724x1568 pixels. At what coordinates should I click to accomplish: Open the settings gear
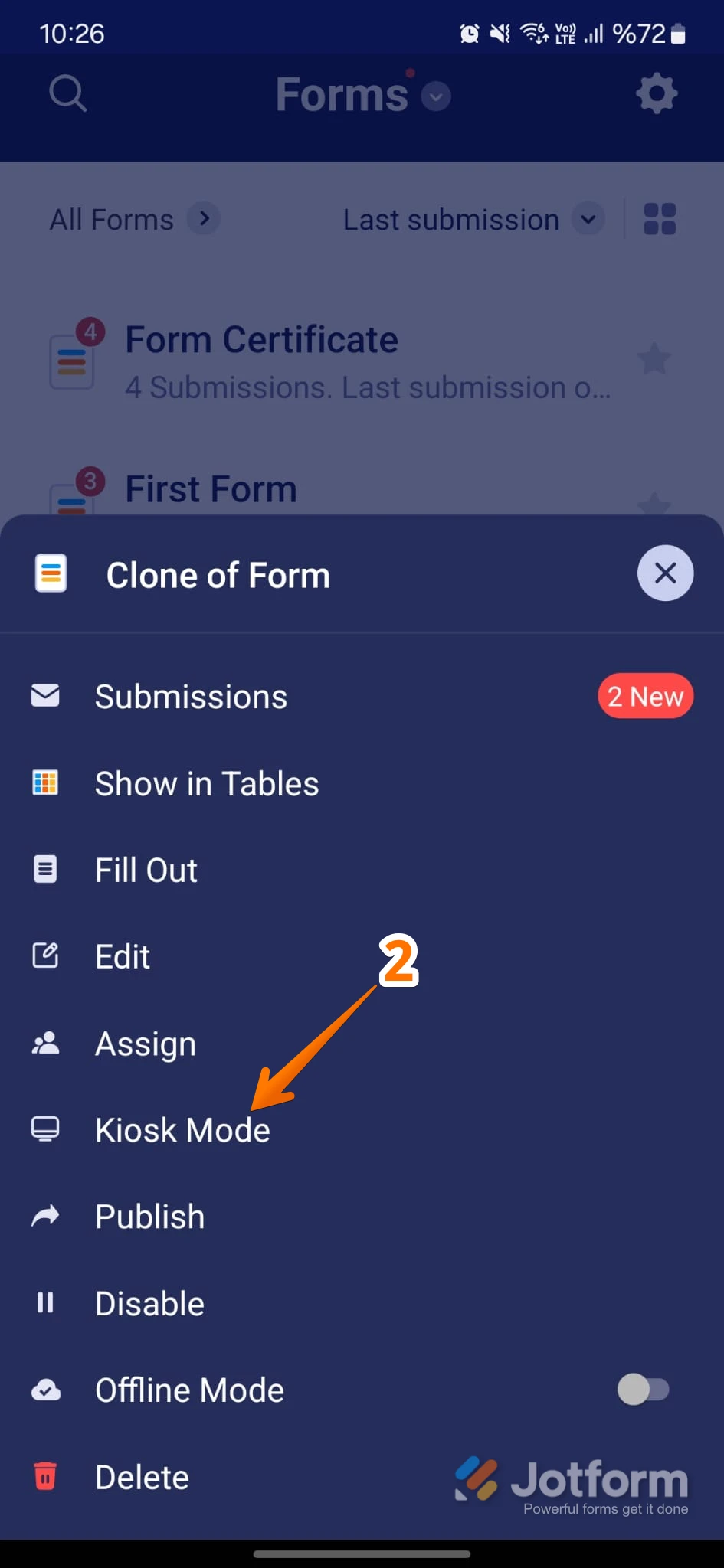click(x=656, y=93)
